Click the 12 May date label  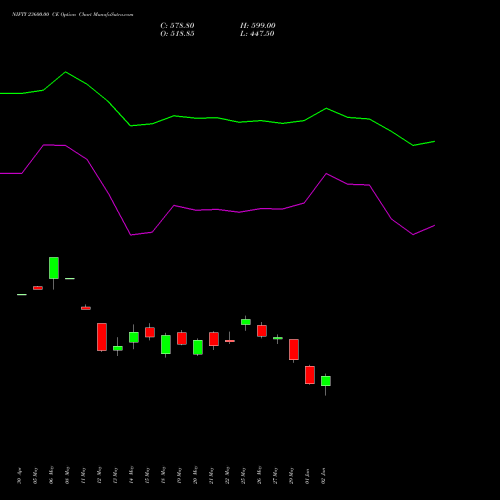coord(99,476)
